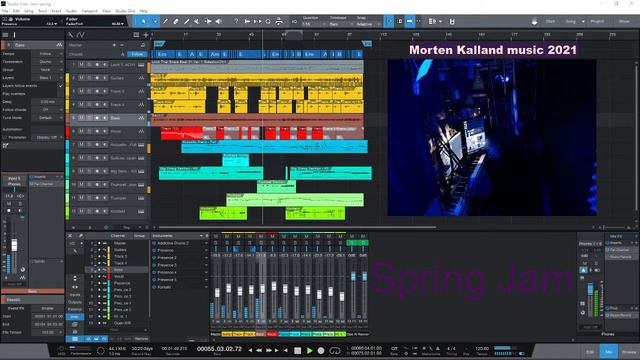Image resolution: width=640 pixels, height=360 pixels.
Task: Click the Start page button
Action: [x=550, y=21]
